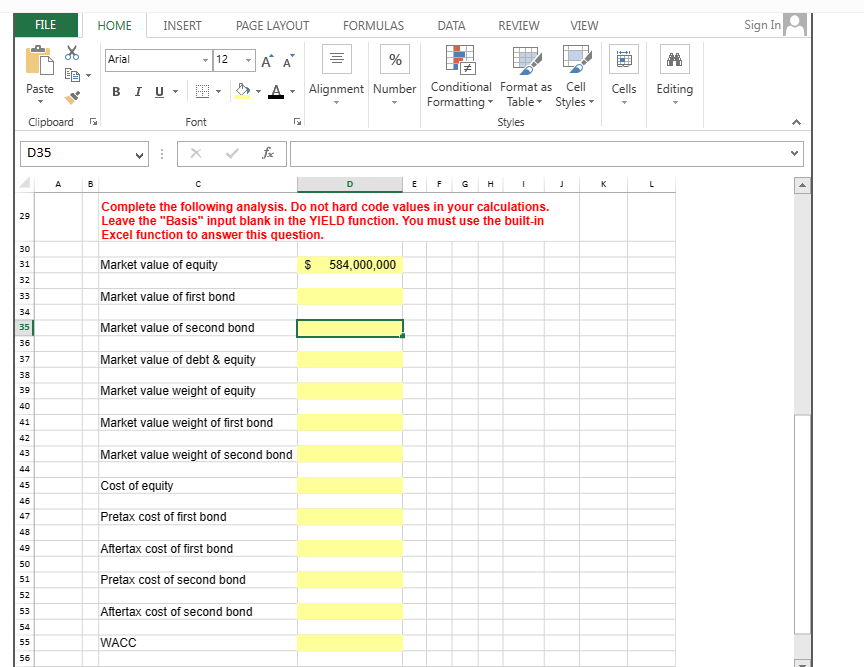
Task: Open the Font Color dropdown arrow
Action: coord(290,91)
